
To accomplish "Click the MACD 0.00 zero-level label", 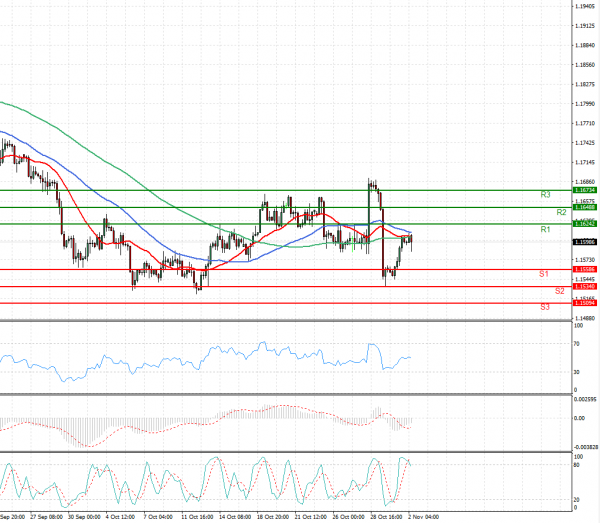I will [x=579, y=418].
